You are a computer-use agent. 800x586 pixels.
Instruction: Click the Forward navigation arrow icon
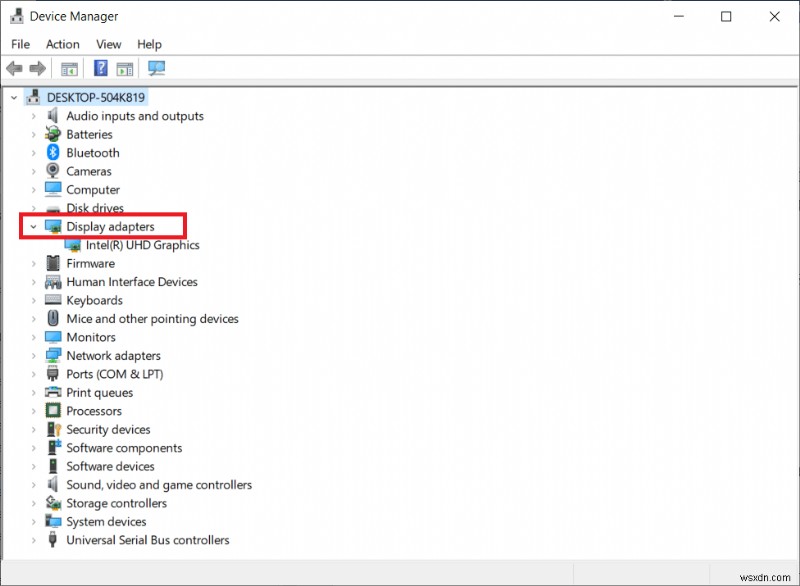37,68
